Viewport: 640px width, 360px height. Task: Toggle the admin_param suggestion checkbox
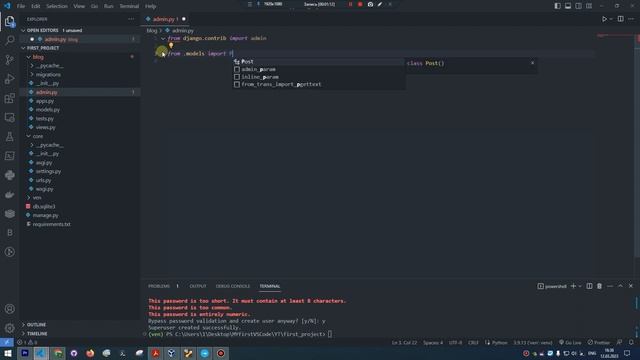237,69
